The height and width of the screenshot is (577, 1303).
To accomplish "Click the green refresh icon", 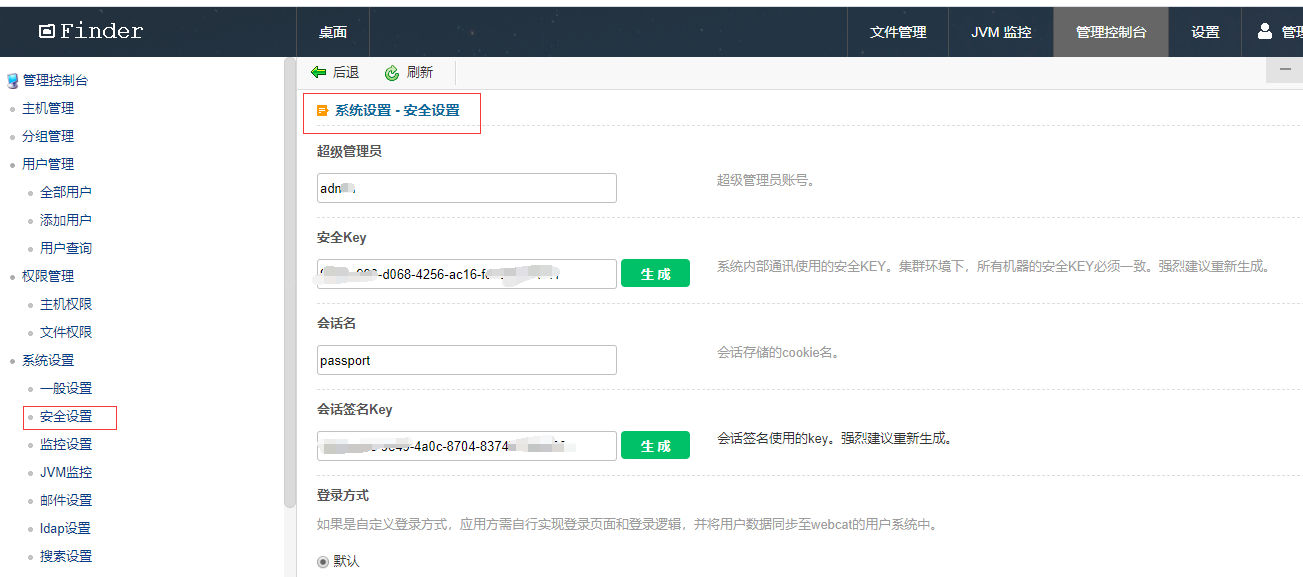I will [x=392, y=73].
